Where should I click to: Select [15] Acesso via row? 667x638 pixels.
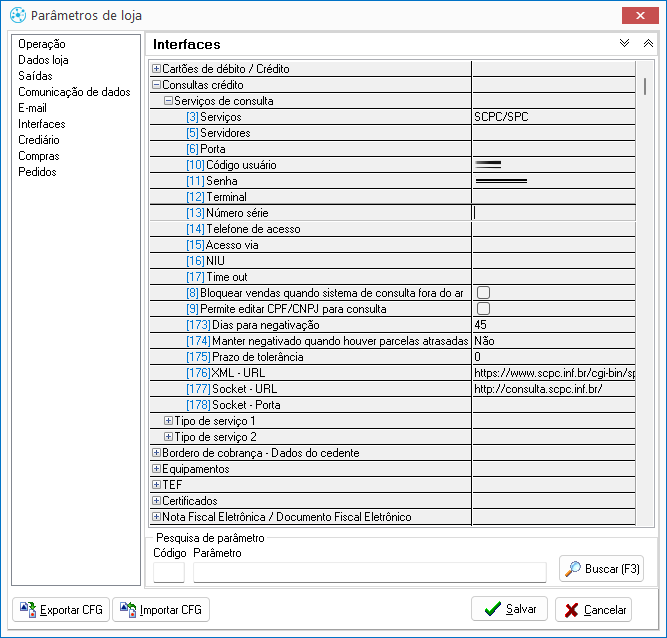click(310, 245)
